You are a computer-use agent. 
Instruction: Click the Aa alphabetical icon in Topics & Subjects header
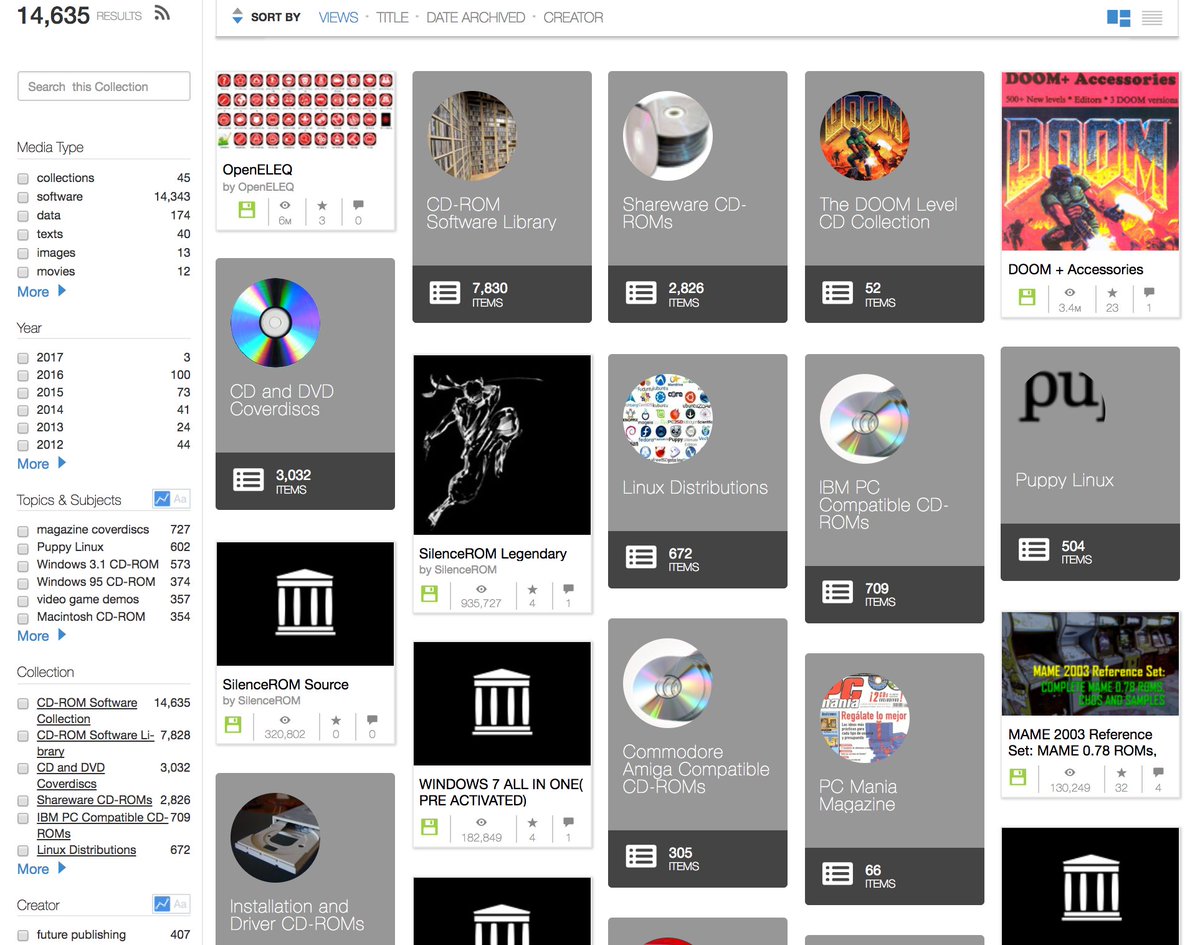(x=180, y=499)
